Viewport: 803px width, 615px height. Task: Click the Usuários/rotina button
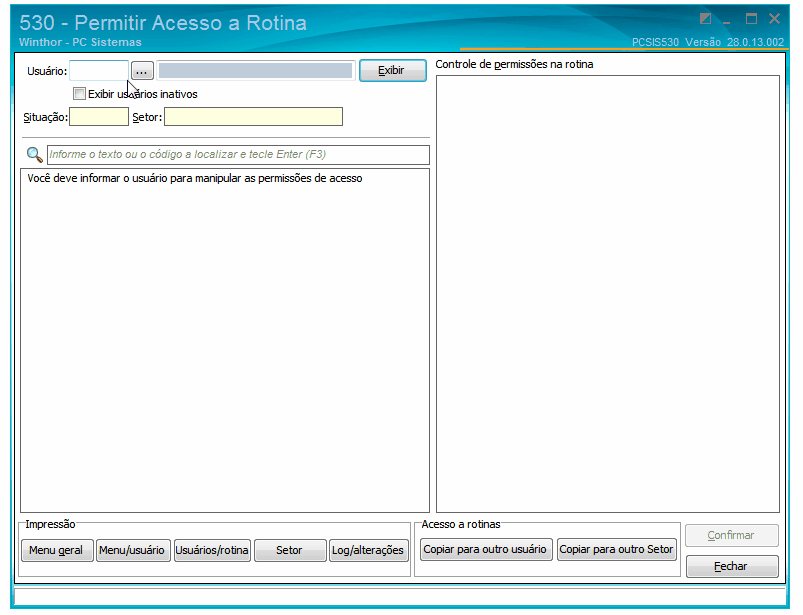(x=213, y=550)
